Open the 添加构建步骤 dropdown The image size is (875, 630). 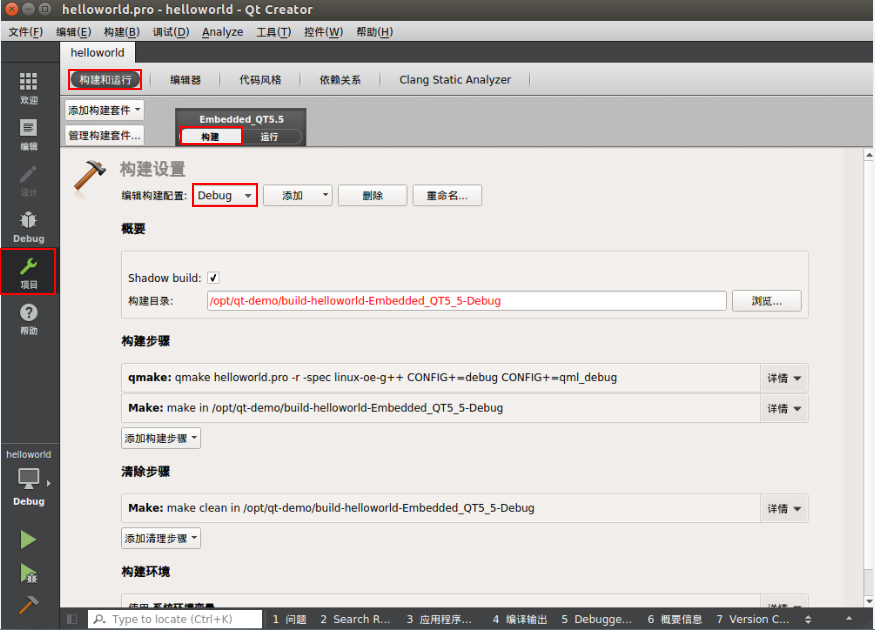point(160,438)
